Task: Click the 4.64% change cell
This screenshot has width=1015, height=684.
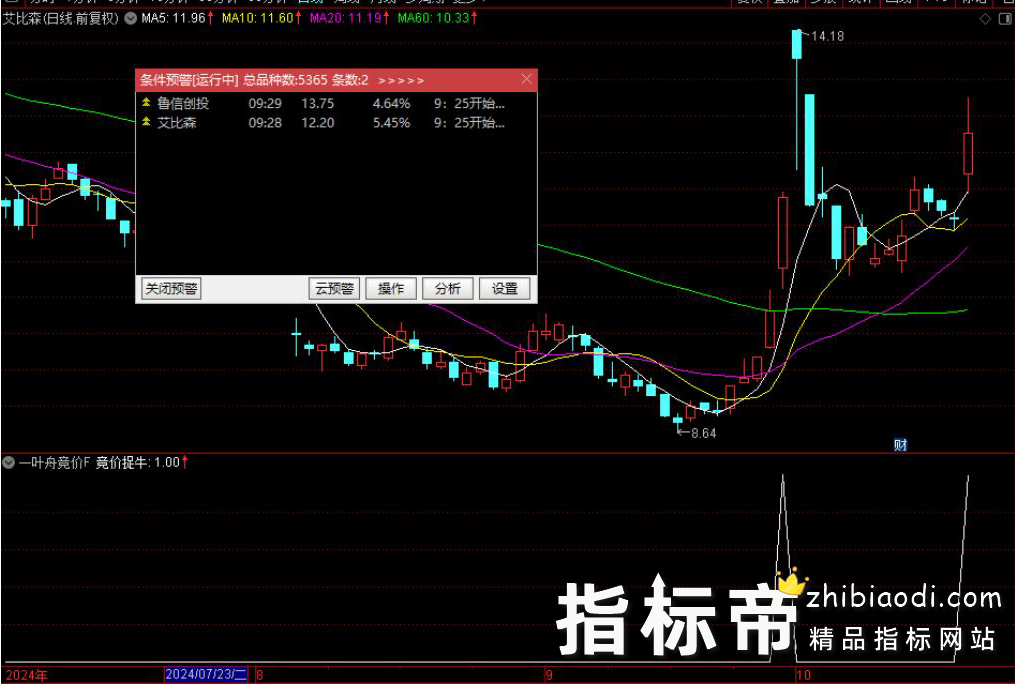Action: (391, 104)
